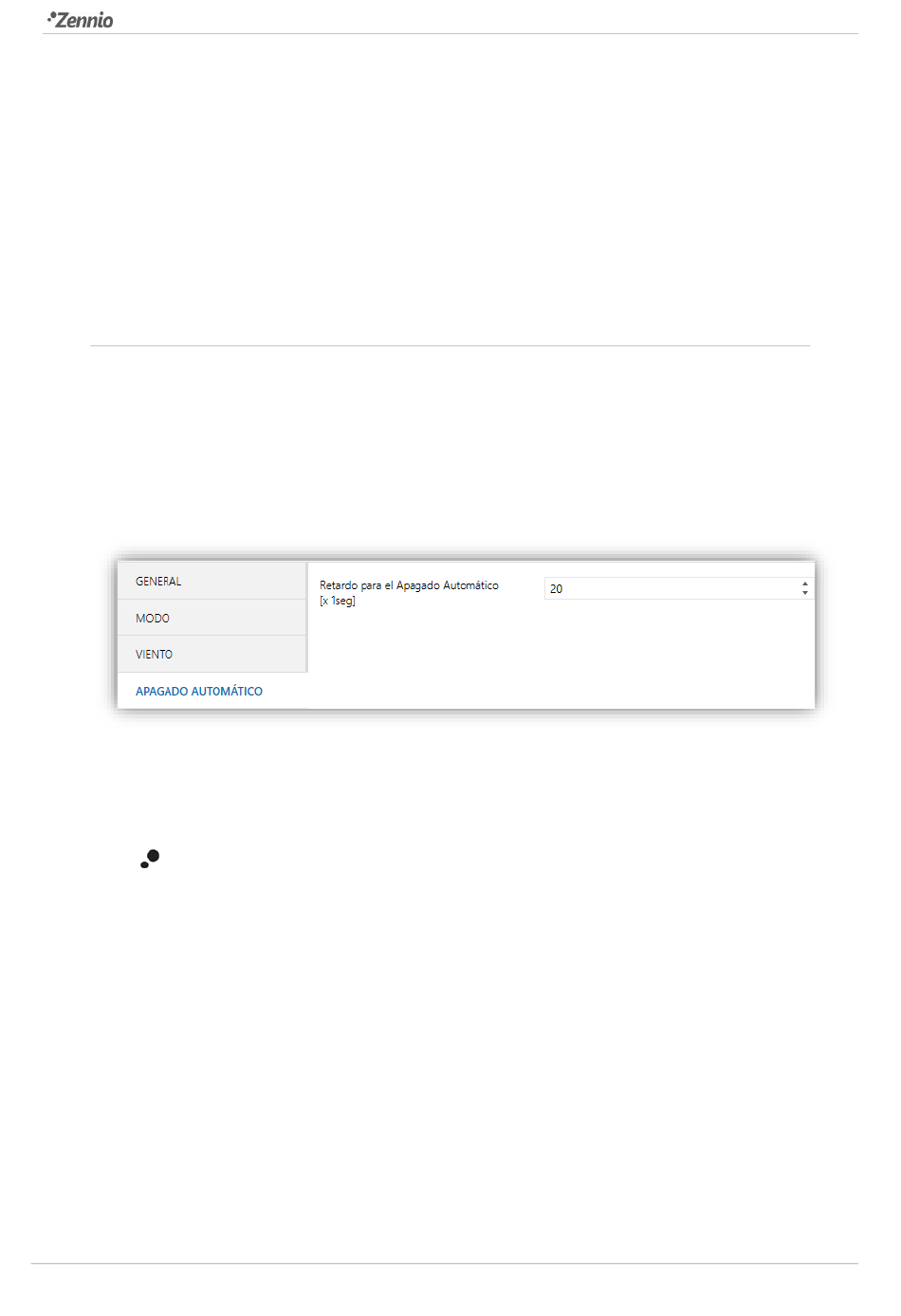The image size is (901, 1316).
Task: Select the VIENTO tab
Action: (x=211, y=654)
